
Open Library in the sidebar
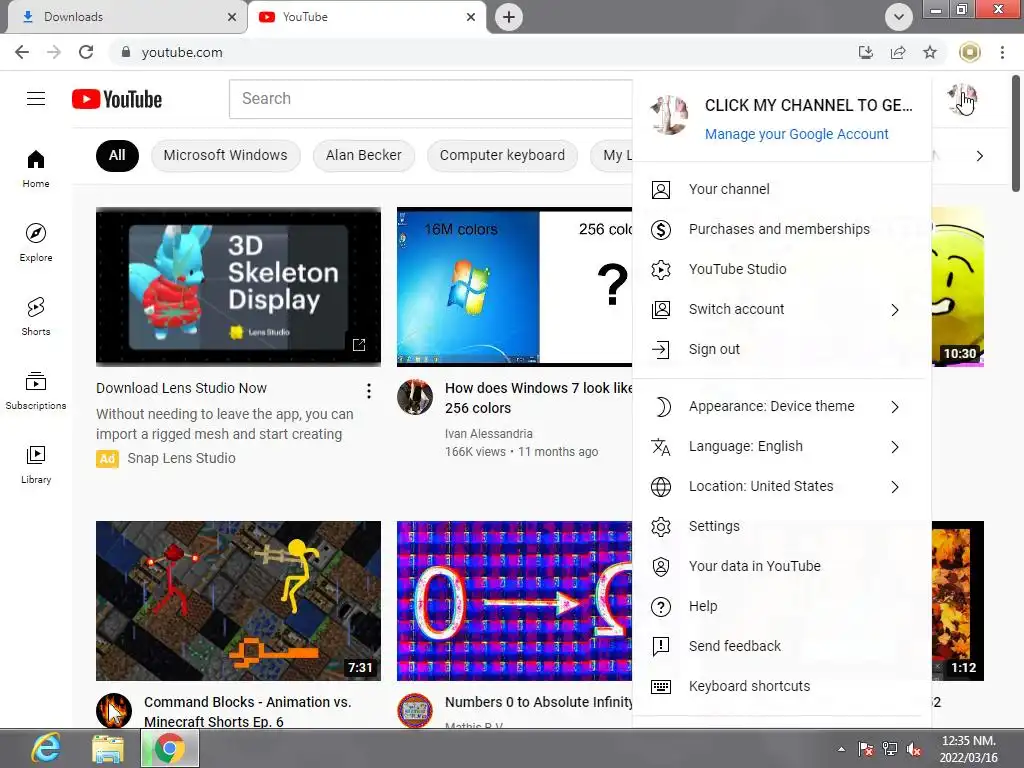pos(36,464)
